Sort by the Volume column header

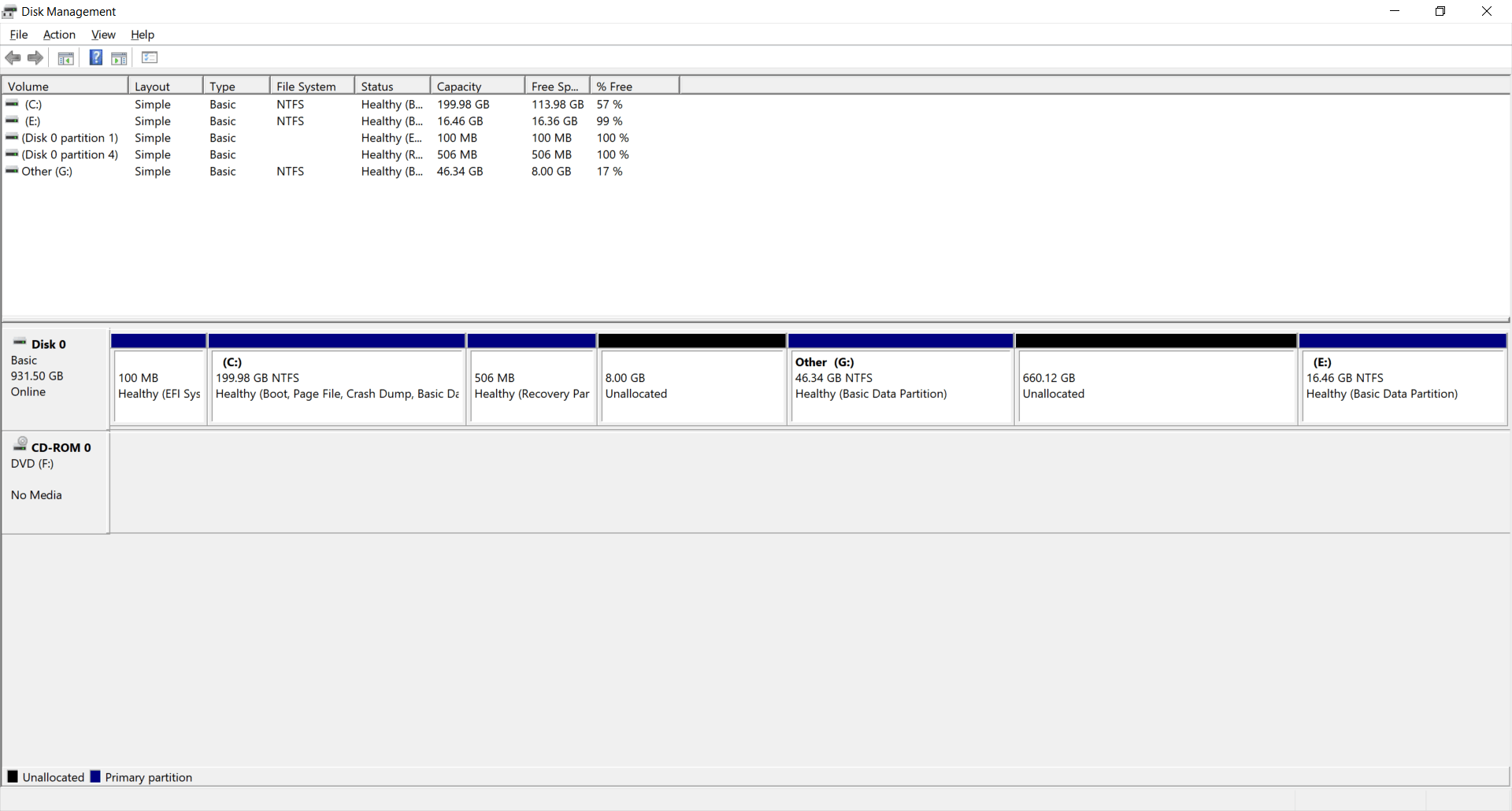pos(65,86)
